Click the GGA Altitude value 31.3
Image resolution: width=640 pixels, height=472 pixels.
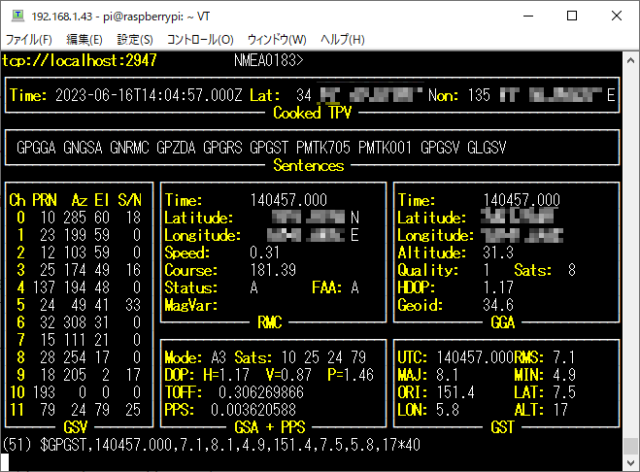(x=498, y=252)
